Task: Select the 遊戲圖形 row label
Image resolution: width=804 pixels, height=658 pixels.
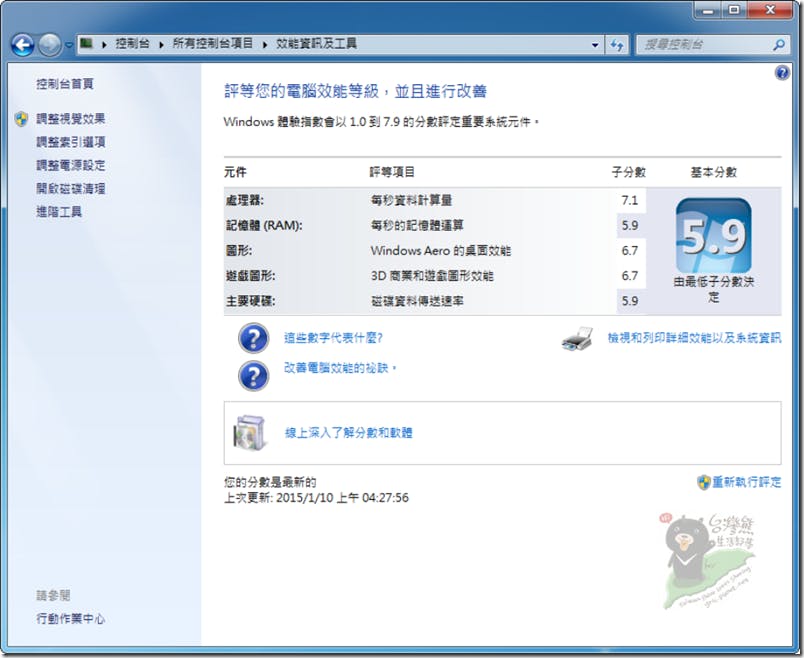Action: pyautogui.click(x=250, y=275)
